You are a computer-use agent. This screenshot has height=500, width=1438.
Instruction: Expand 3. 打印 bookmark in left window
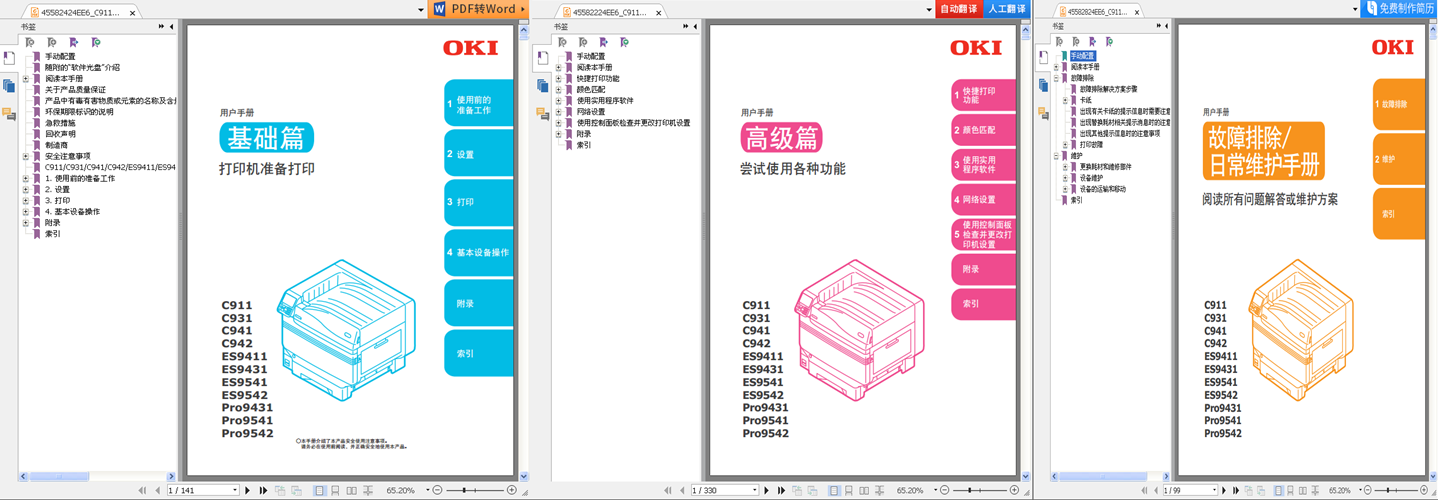coord(26,201)
